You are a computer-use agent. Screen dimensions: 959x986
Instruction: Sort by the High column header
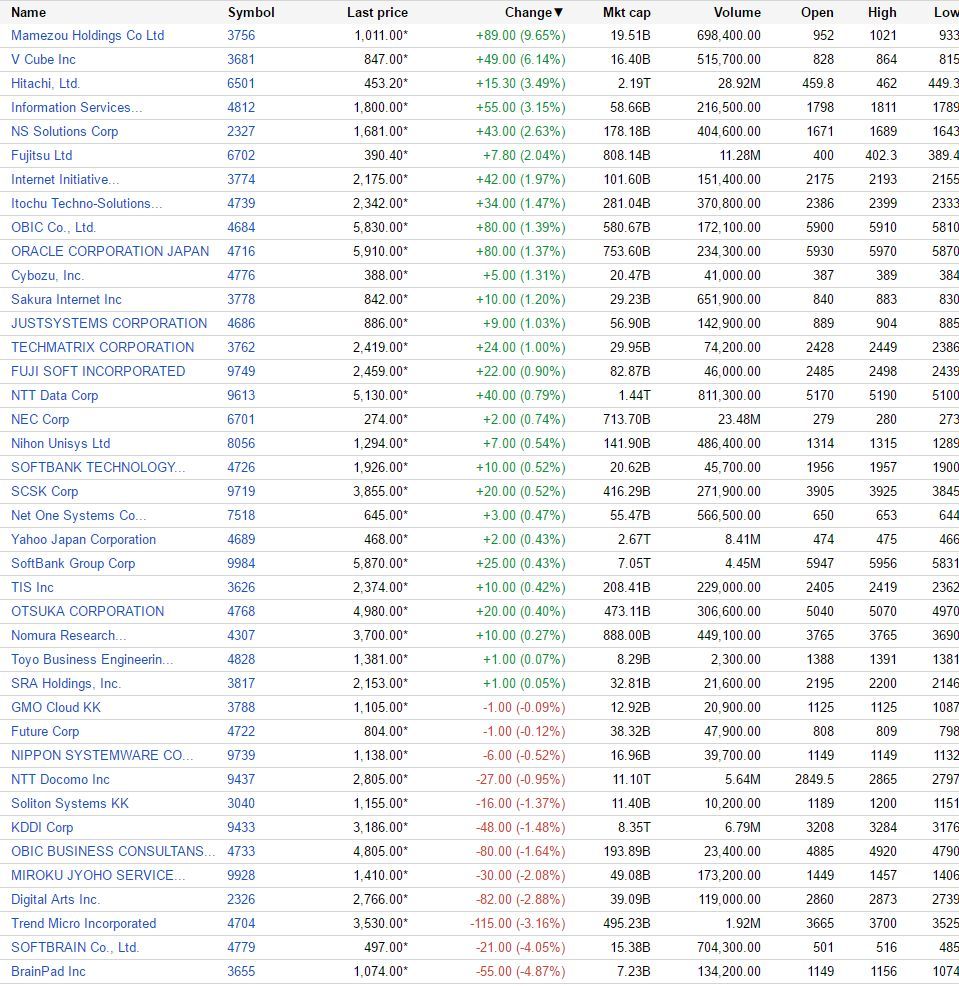882,13
